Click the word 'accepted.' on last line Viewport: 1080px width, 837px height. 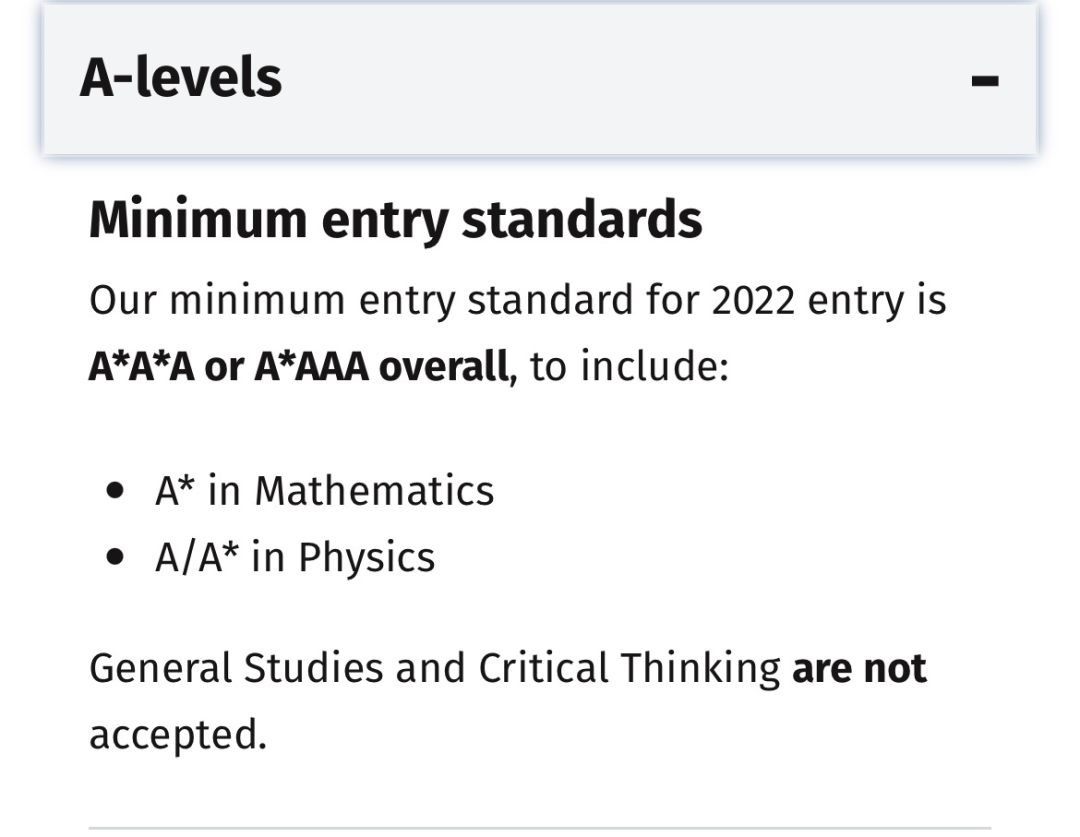(178, 736)
